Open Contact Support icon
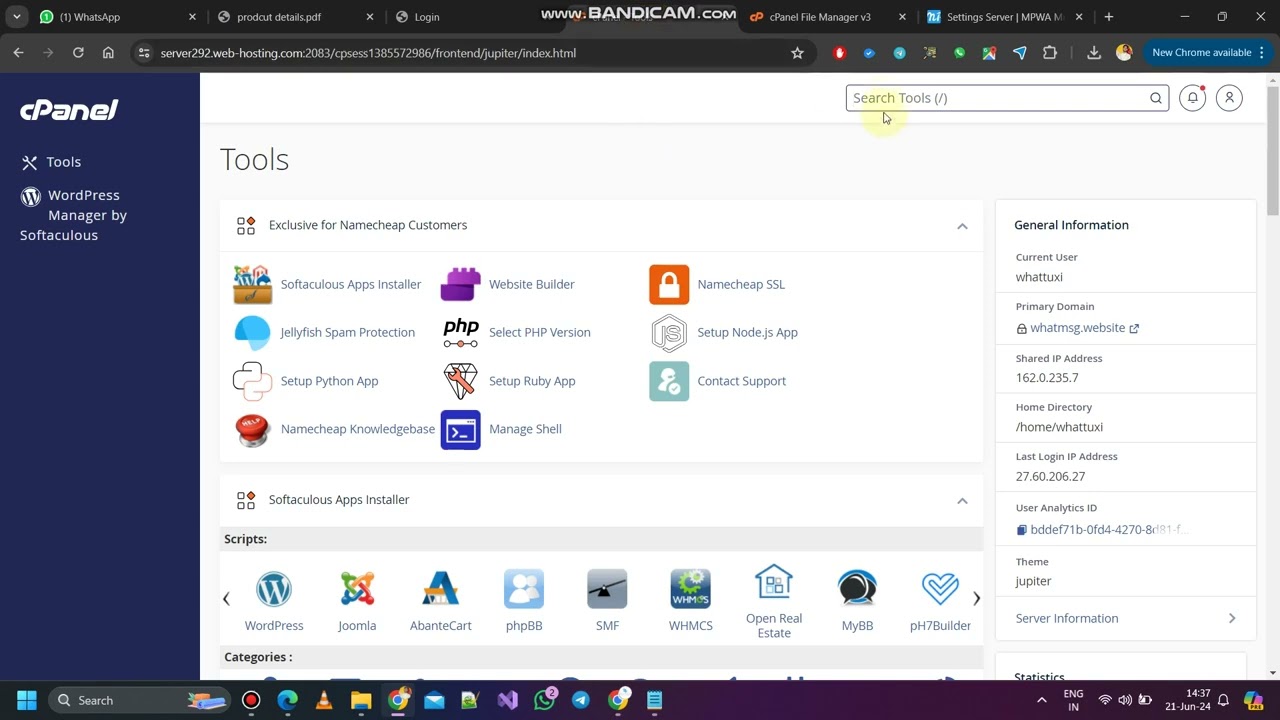Screen dimensions: 1280x720 click(x=669, y=381)
